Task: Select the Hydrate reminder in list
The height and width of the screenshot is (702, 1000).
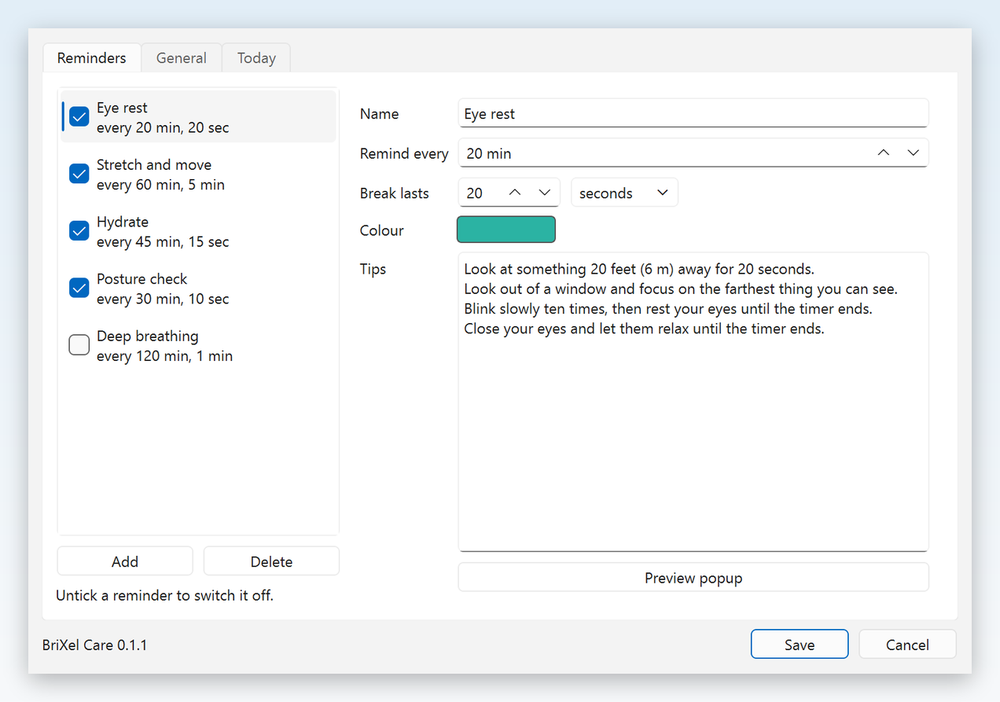Action: 198,231
